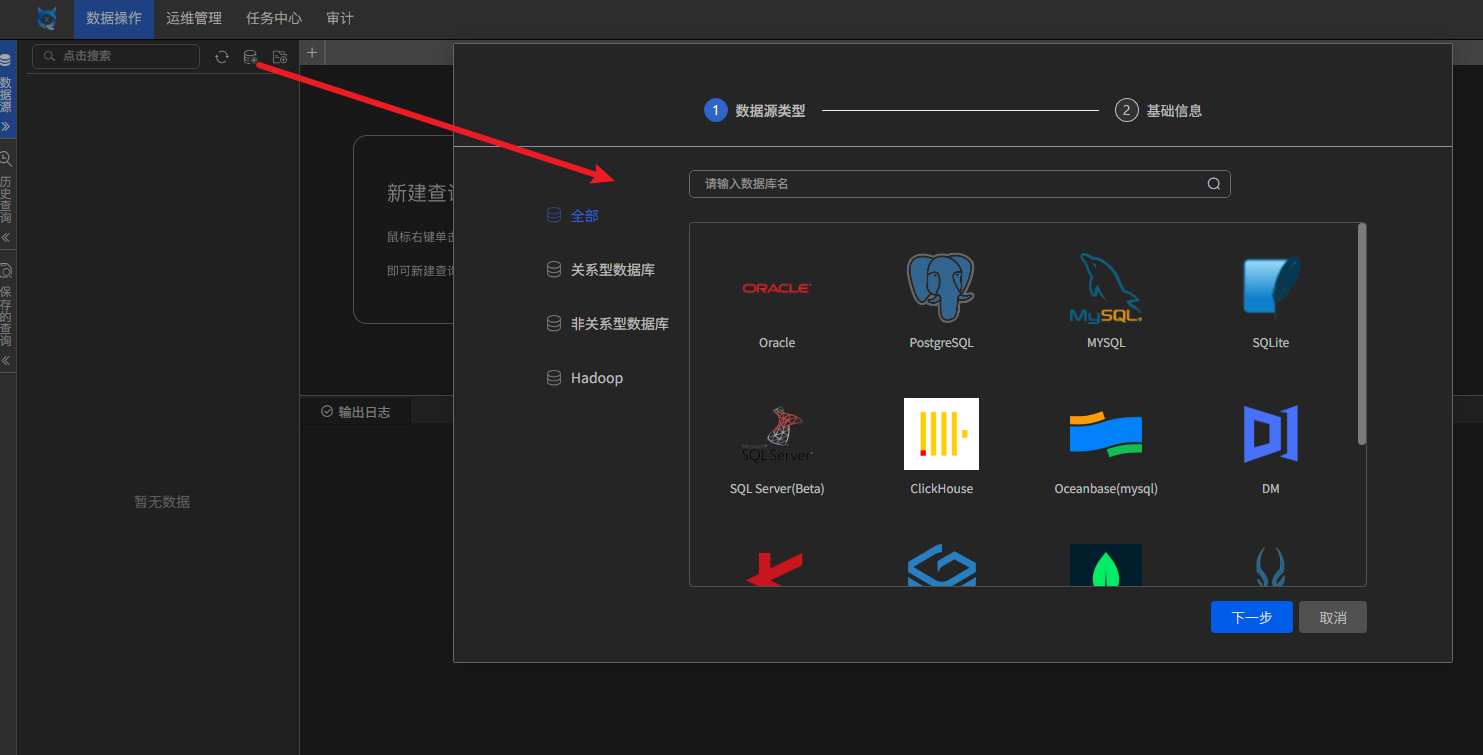Click step 1 数据源类型 in the wizard
The width and height of the screenshot is (1483, 755).
tap(755, 111)
